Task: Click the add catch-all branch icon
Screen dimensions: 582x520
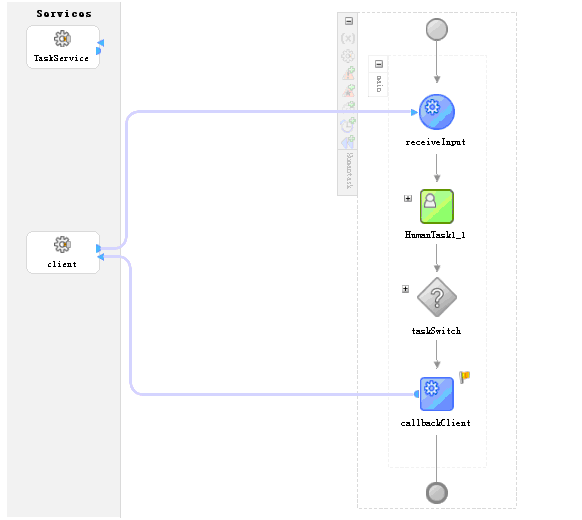Action: [349, 91]
